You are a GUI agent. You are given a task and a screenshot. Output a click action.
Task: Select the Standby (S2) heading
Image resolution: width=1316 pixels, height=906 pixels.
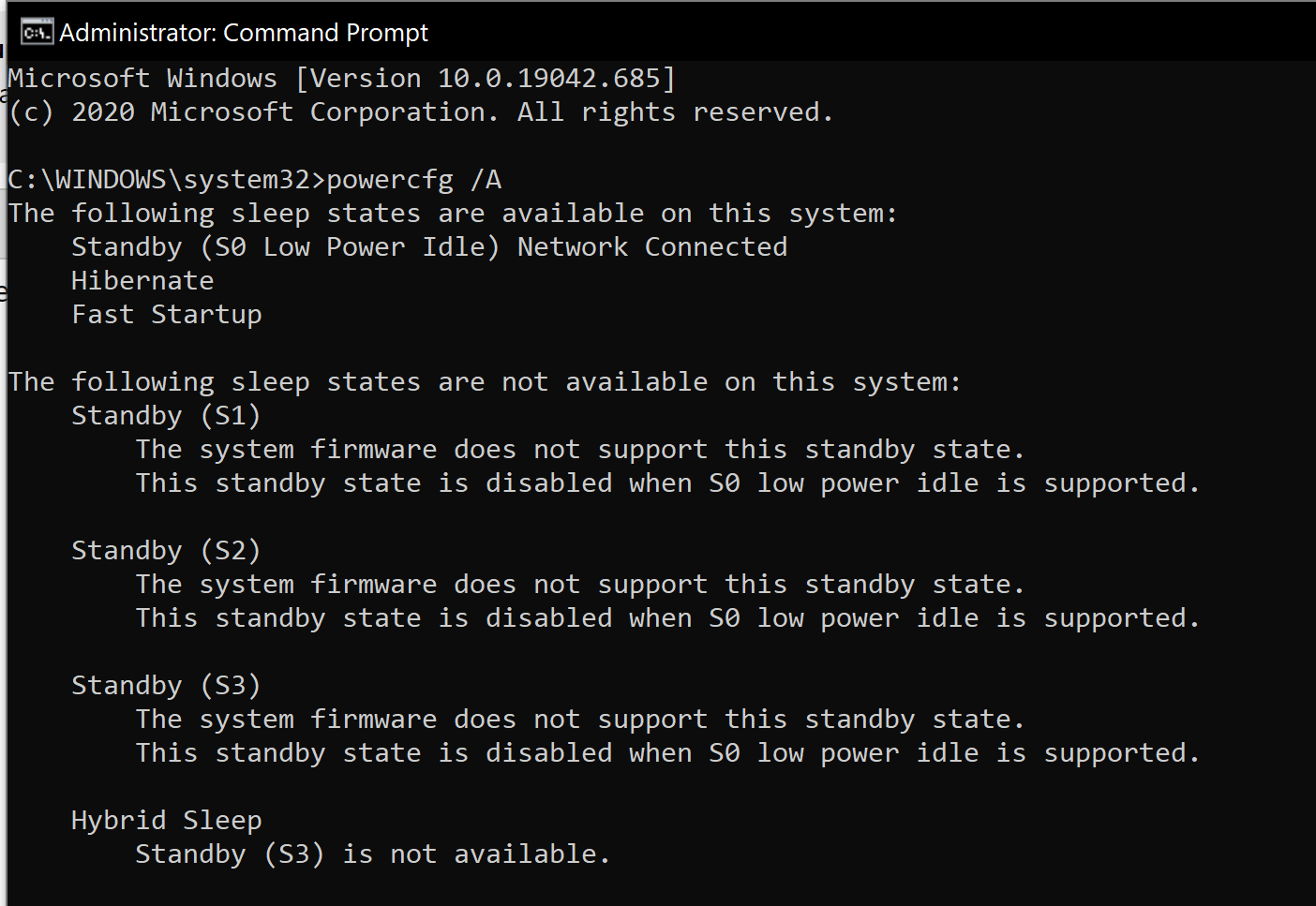tap(165, 550)
